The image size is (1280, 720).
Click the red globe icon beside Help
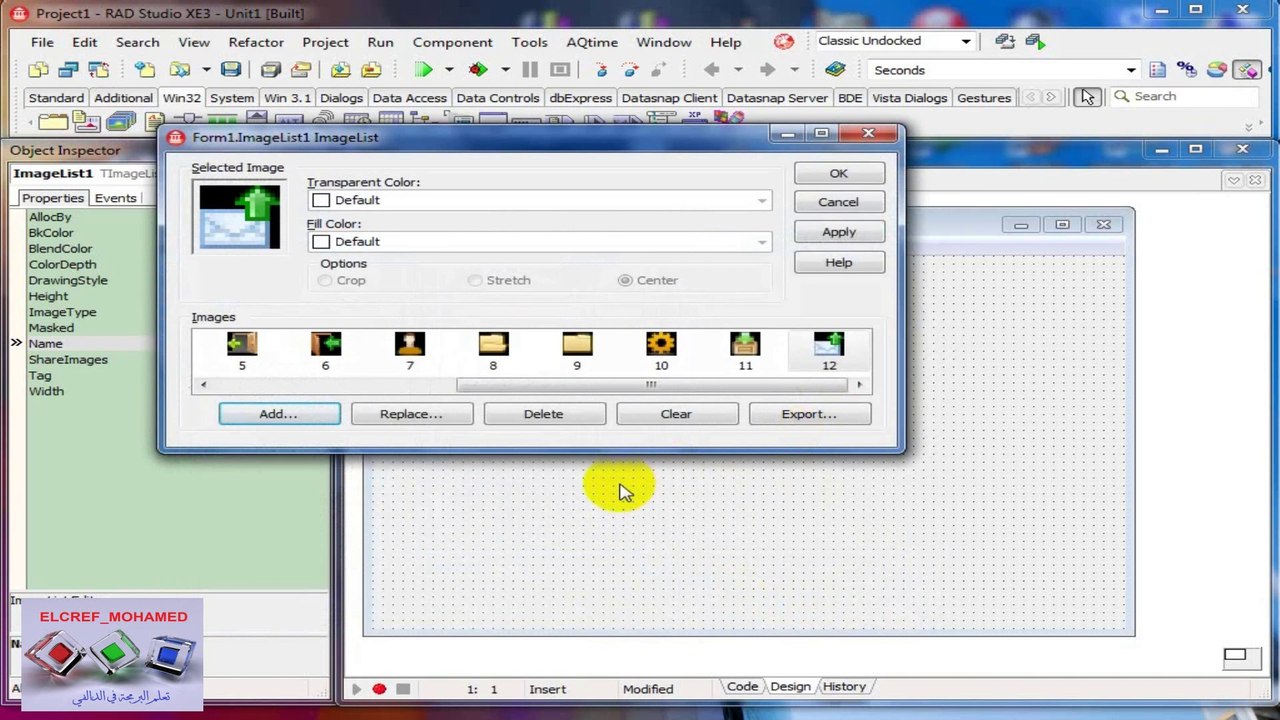click(784, 41)
